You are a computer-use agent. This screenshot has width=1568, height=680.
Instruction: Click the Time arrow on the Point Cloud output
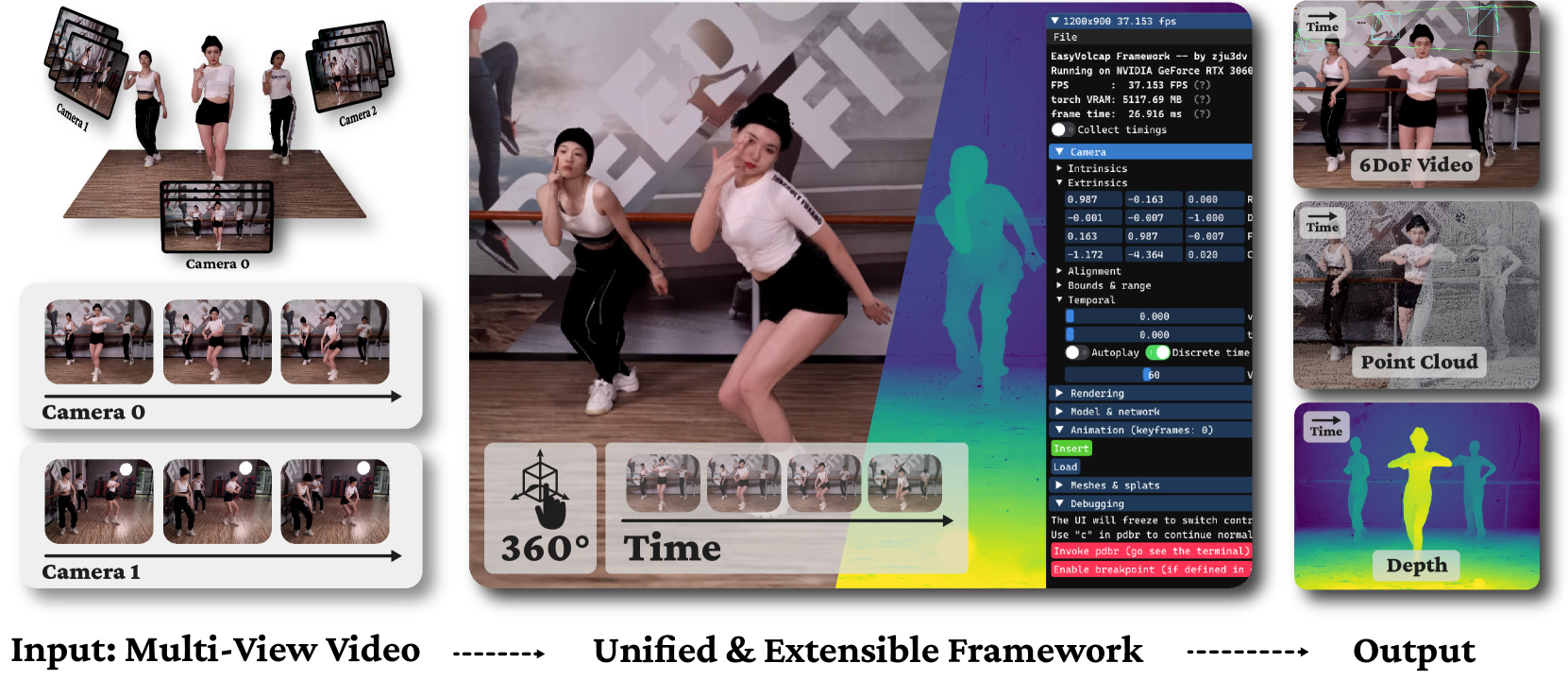tap(1323, 223)
